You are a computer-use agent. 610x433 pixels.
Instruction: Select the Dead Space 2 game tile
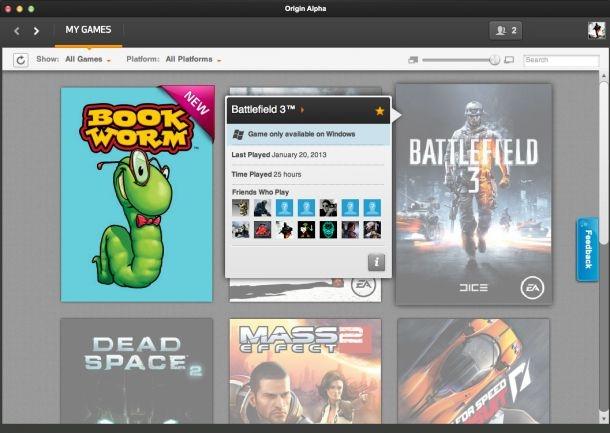point(137,372)
